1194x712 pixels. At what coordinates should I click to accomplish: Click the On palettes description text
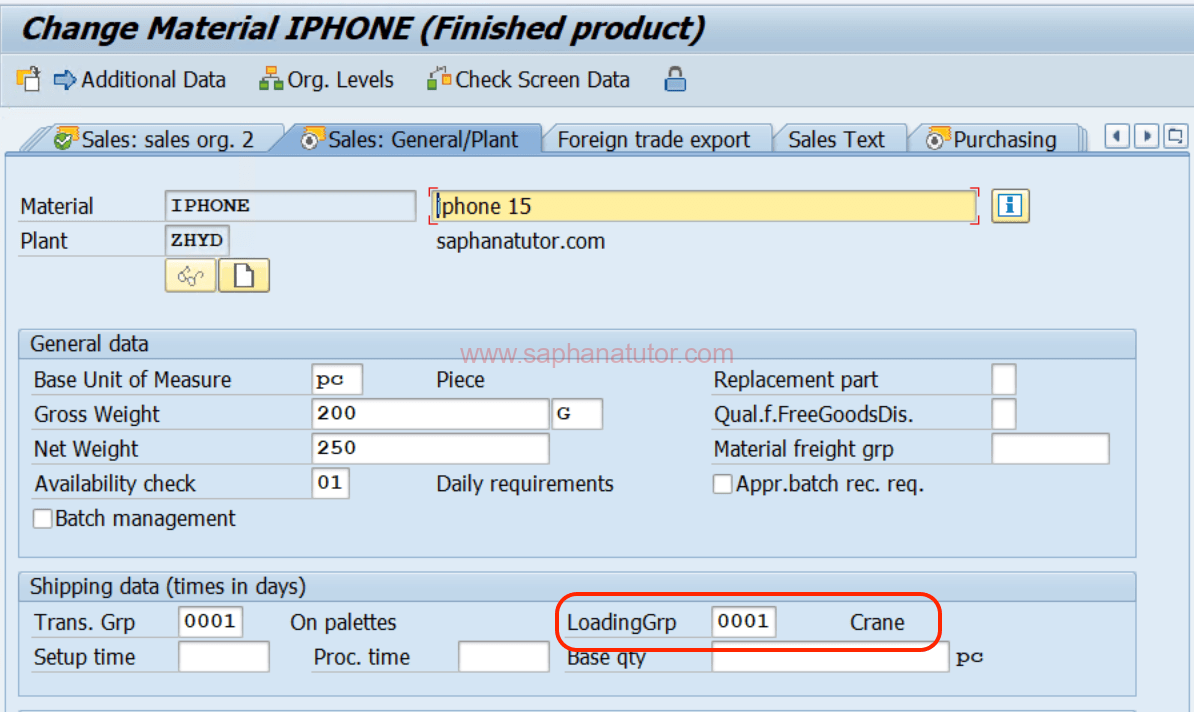343,622
